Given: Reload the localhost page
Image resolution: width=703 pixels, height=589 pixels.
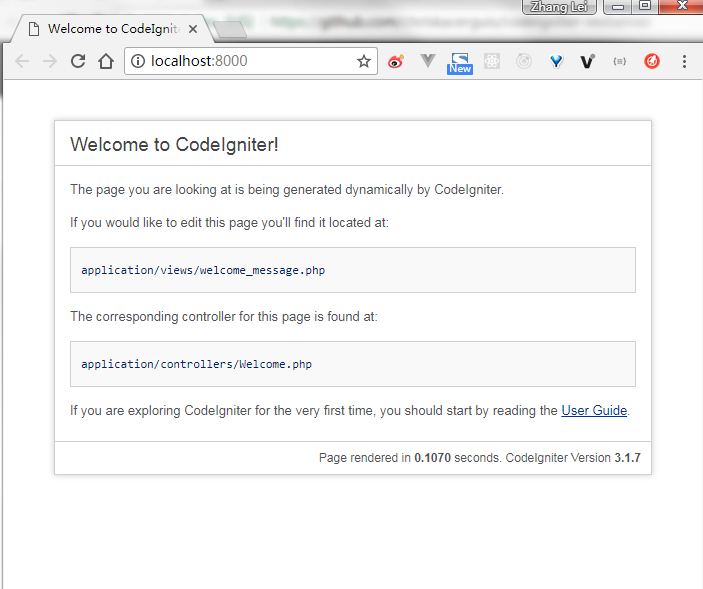Looking at the screenshot, I should (78, 61).
